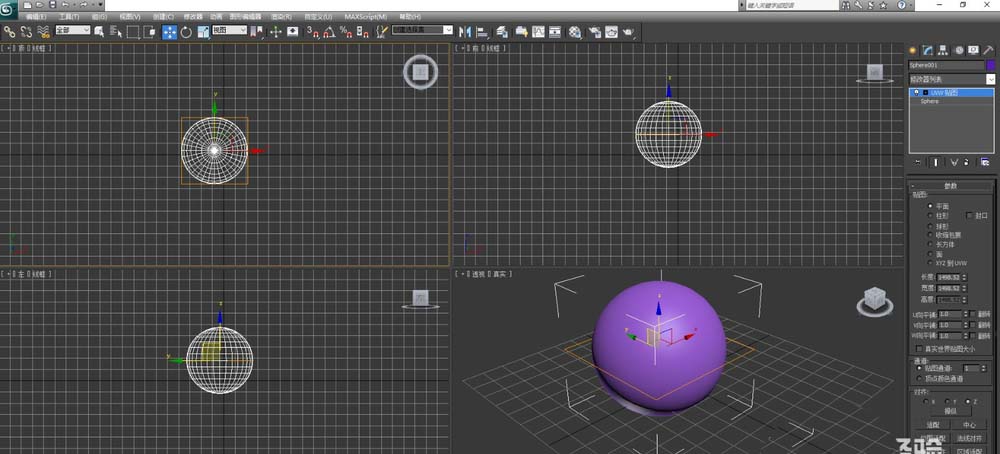The width and height of the screenshot is (1000, 454).
Task: Choose the Rectangular Selection Region tool
Action: tap(133, 32)
